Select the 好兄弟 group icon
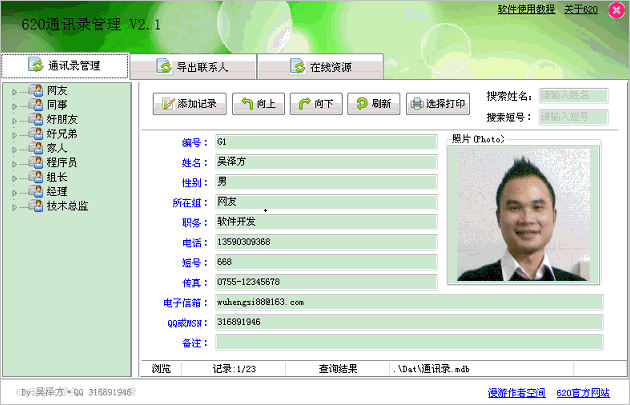Viewport: 630px width, 405px height. [35, 134]
